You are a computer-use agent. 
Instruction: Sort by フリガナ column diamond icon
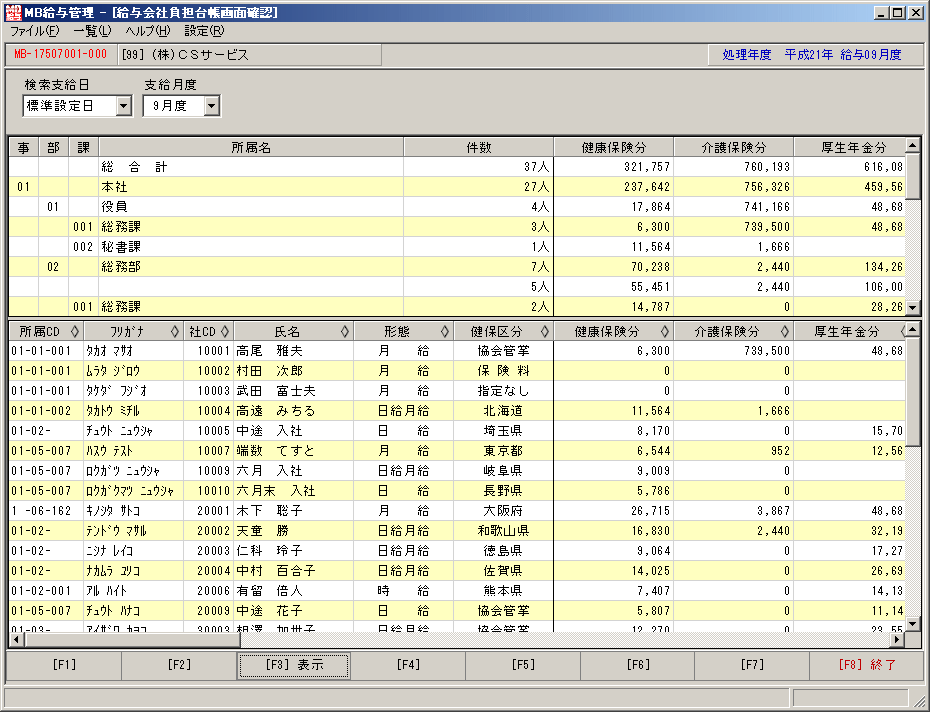click(x=174, y=332)
